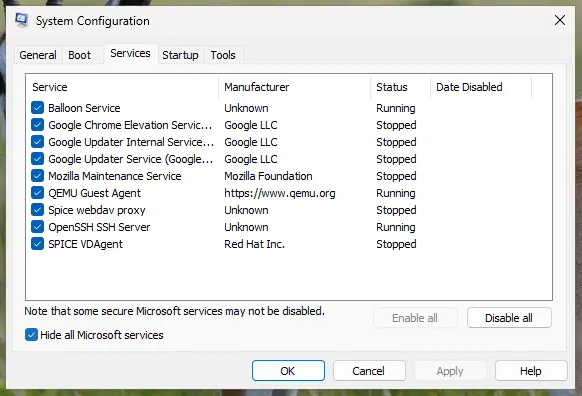582x396 pixels.
Task: Uncheck the SPICE VDAgent checkbox
Action: (37, 244)
